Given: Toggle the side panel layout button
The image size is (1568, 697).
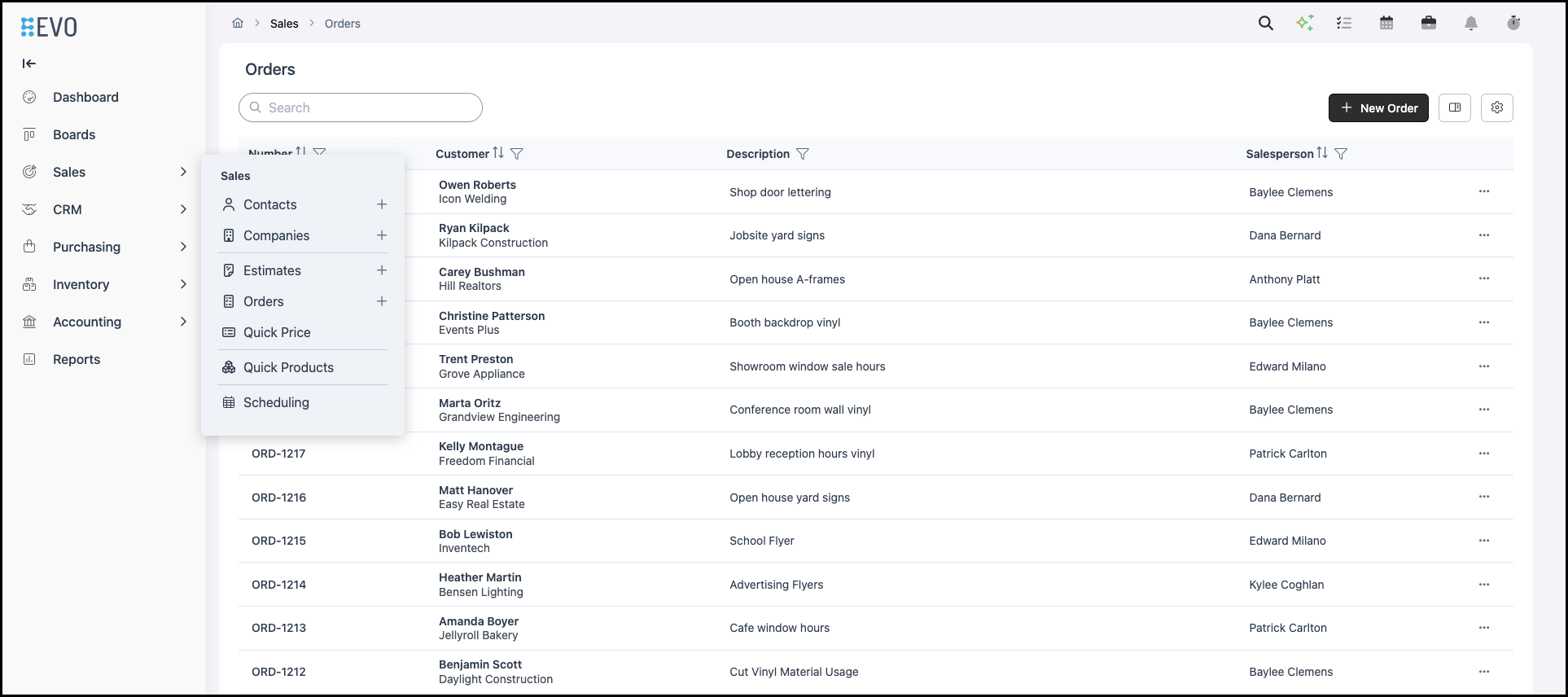Looking at the screenshot, I should click(x=1455, y=107).
